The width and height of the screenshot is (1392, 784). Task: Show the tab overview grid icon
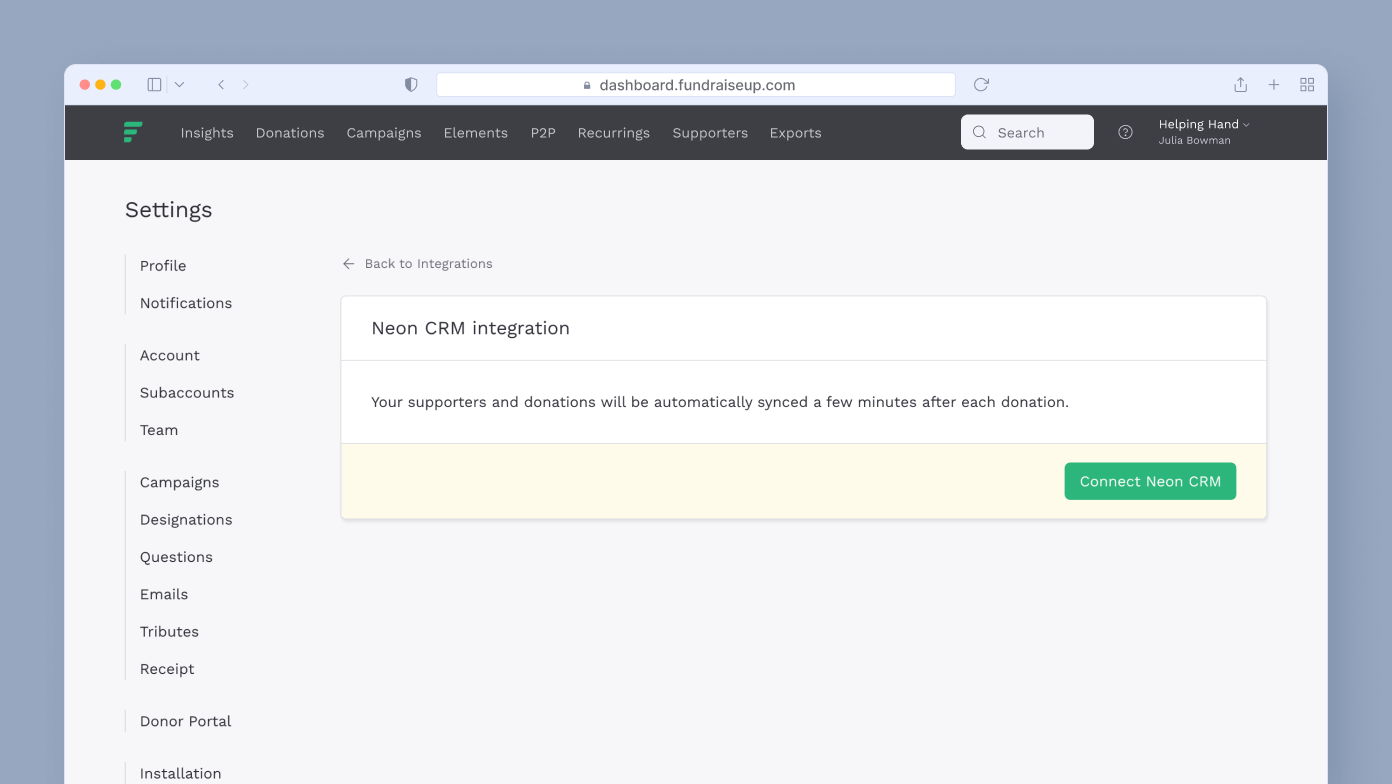click(1307, 85)
